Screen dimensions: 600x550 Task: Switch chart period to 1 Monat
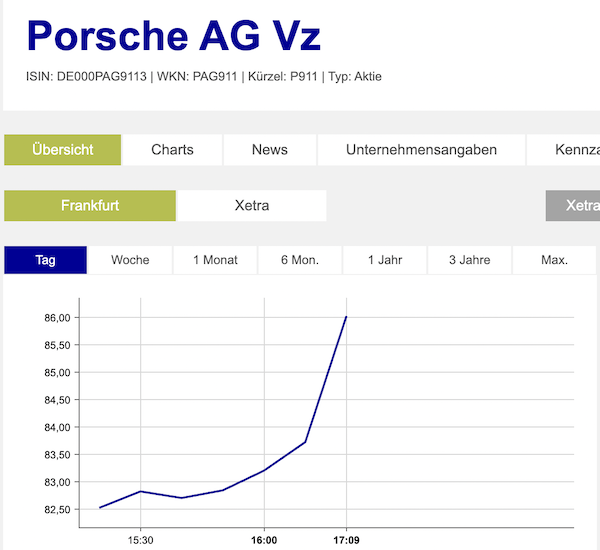[x=215, y=260]
